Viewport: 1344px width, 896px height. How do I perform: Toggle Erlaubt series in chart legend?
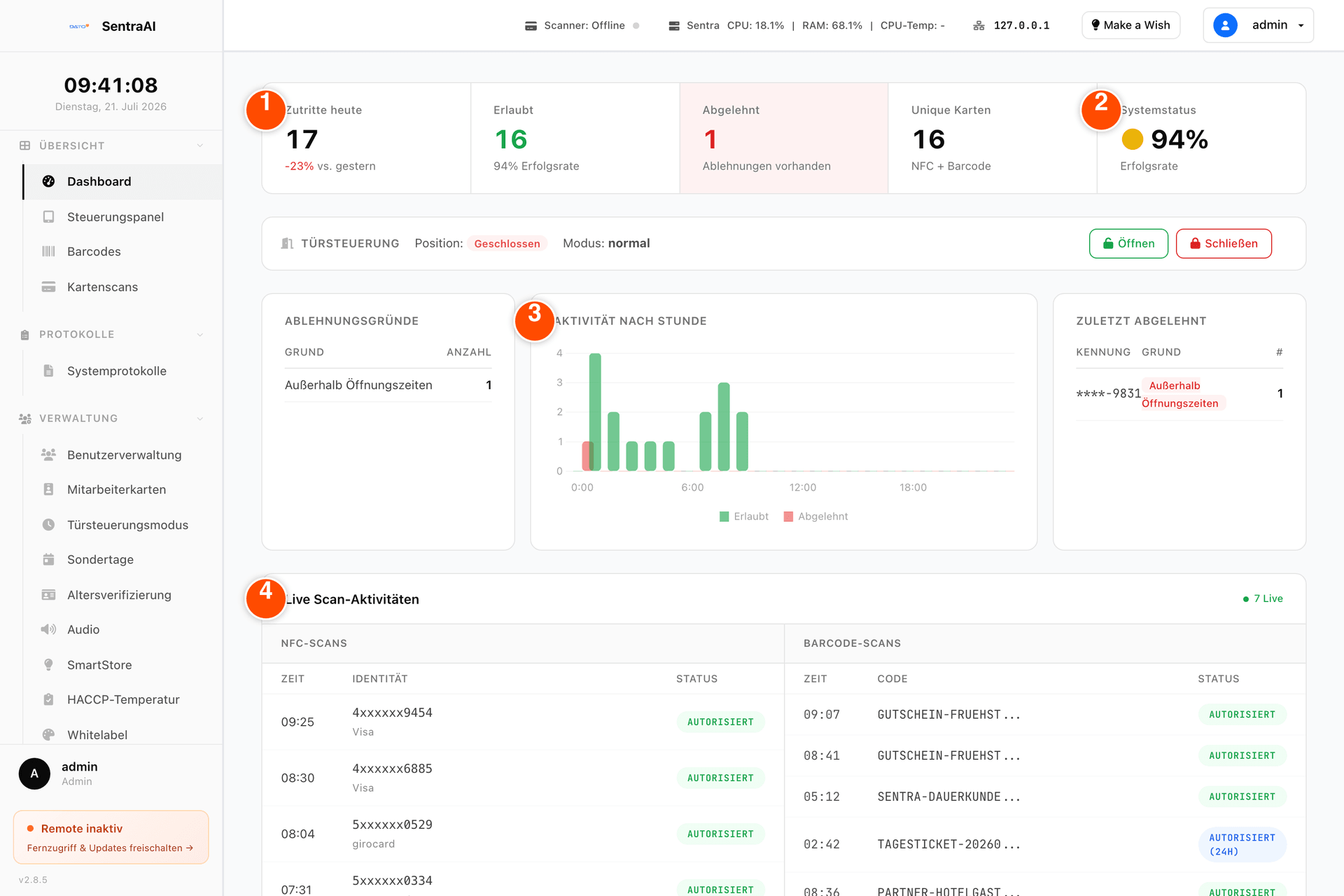(743, 517)
